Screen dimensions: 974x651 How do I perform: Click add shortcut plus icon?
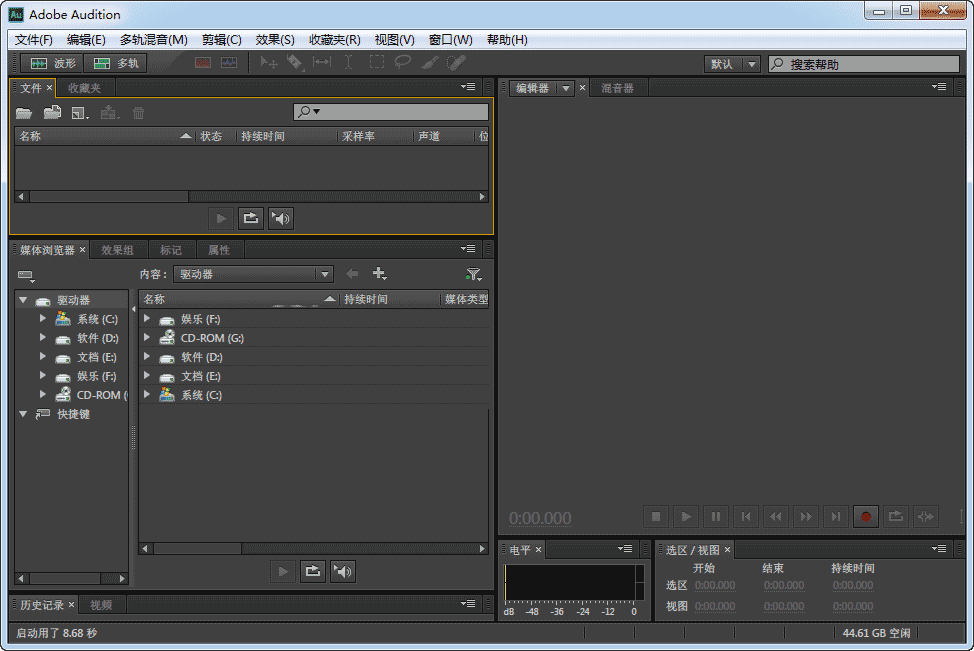pyautogui.click(x=380, y=273)
